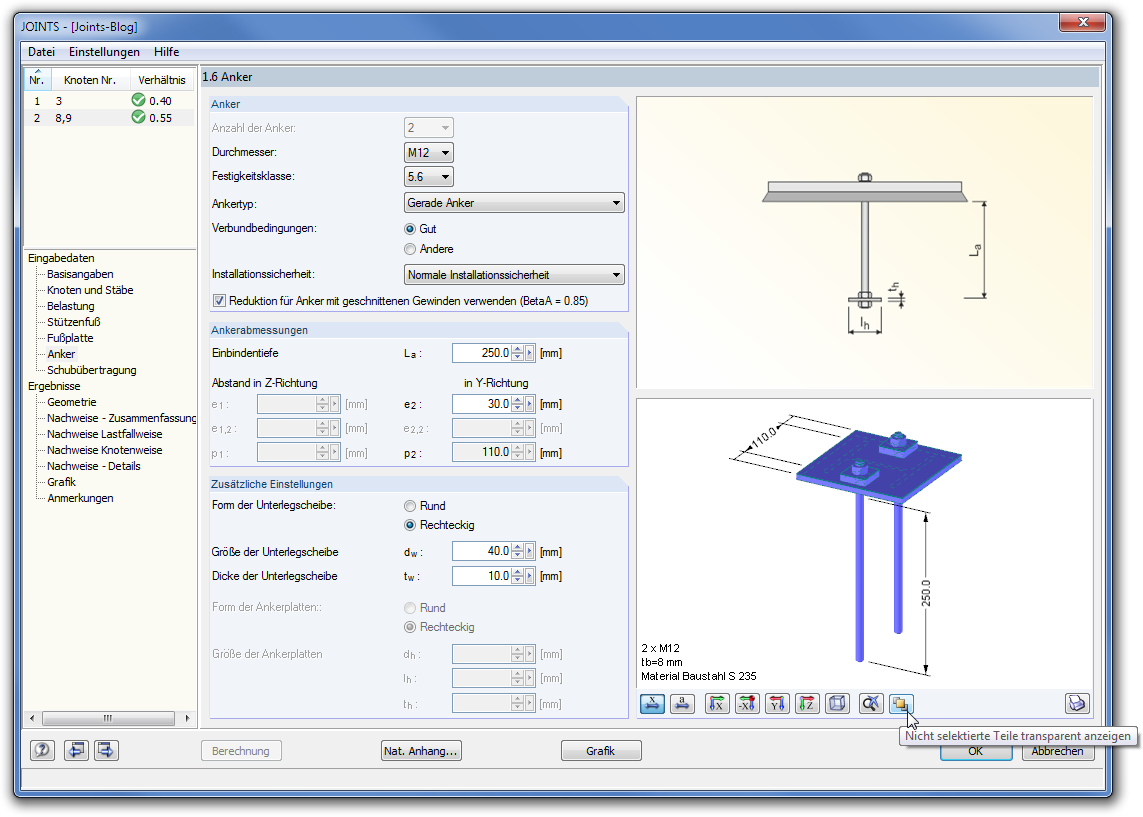Screen dimensions: 1143x817
Task: Select 'Knoten und Stäbe' in the navigator
Action: coord(90,290)
